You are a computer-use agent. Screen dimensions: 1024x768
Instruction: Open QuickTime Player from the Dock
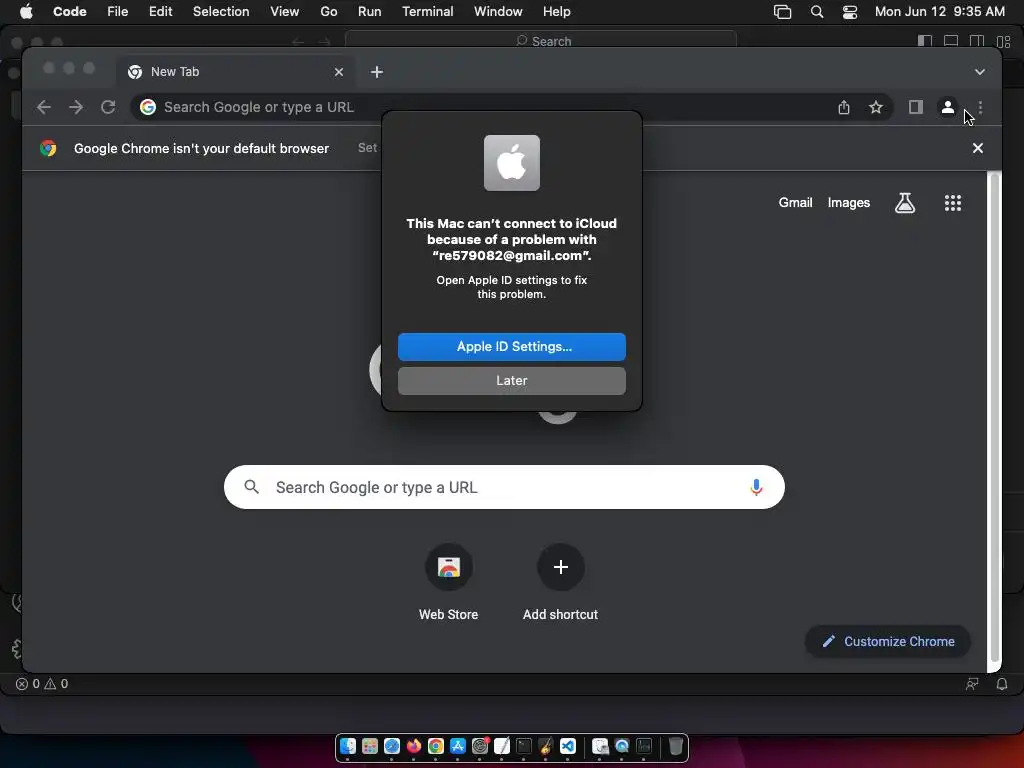tap(622, 746)
